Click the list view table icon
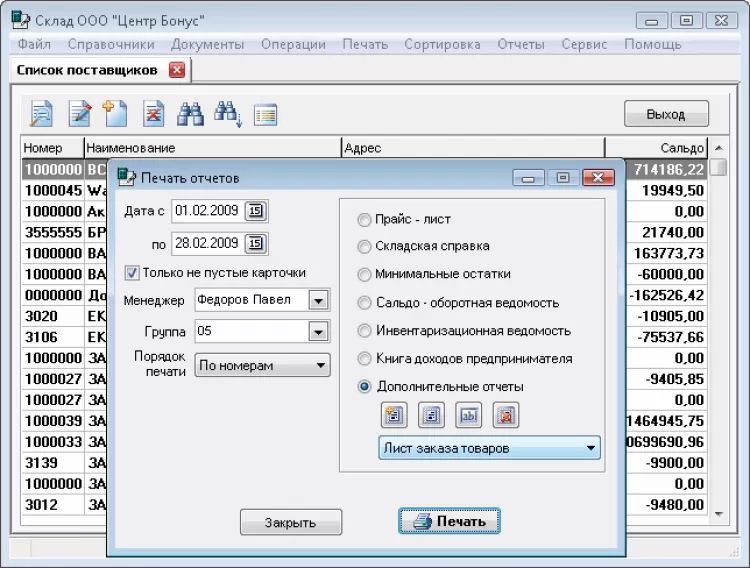This screenshot has height=568, width=750. [265, 114]
